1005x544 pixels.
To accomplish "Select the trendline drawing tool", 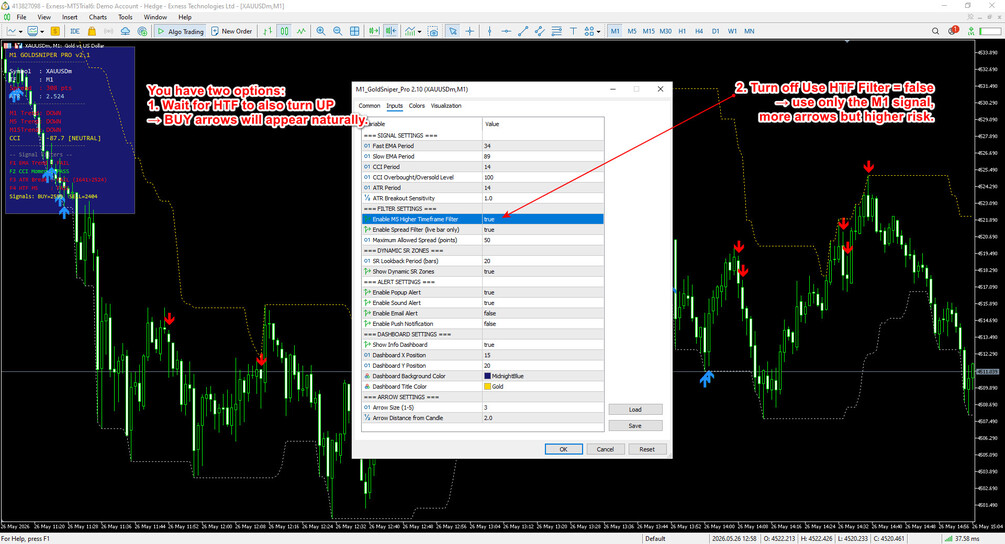I will (x=523, y=31).
